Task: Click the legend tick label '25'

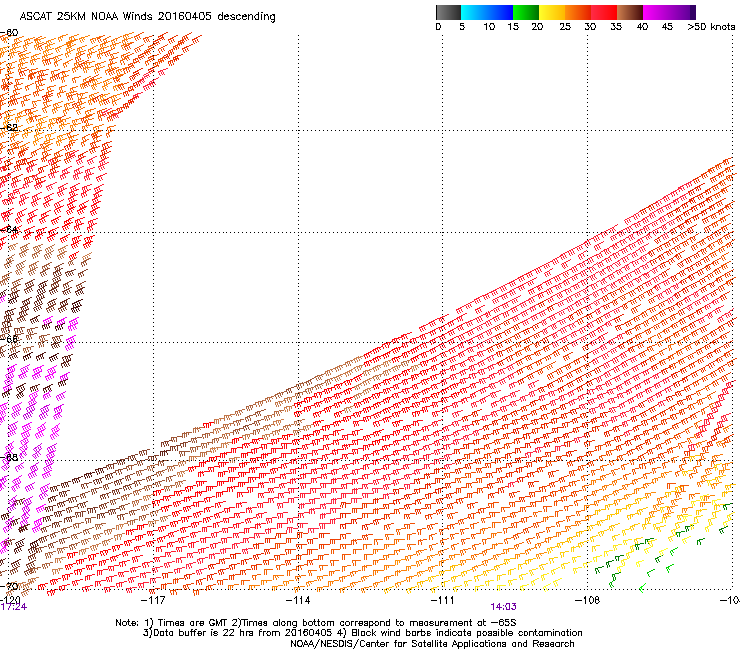Action: 565,27
